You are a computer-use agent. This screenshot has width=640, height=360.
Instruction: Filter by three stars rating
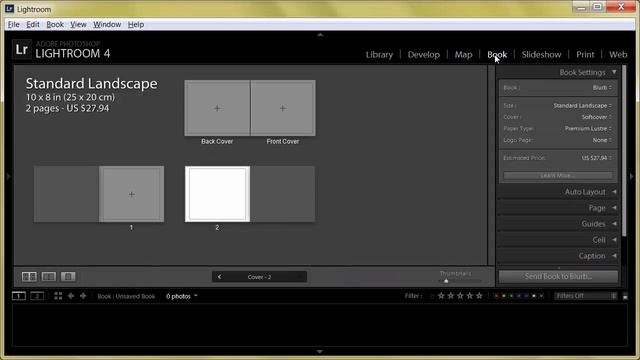460,296
